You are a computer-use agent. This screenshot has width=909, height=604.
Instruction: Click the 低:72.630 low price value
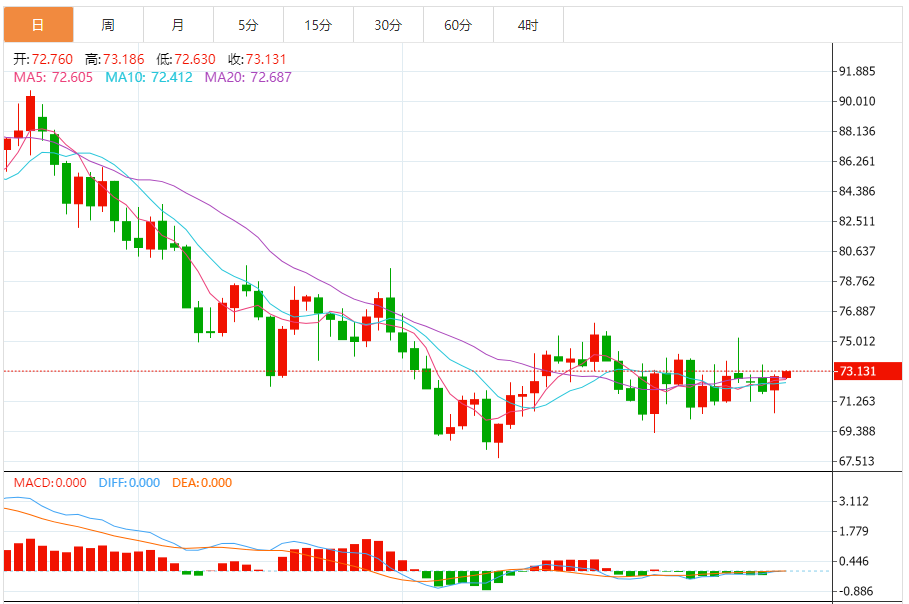point(186,59)
